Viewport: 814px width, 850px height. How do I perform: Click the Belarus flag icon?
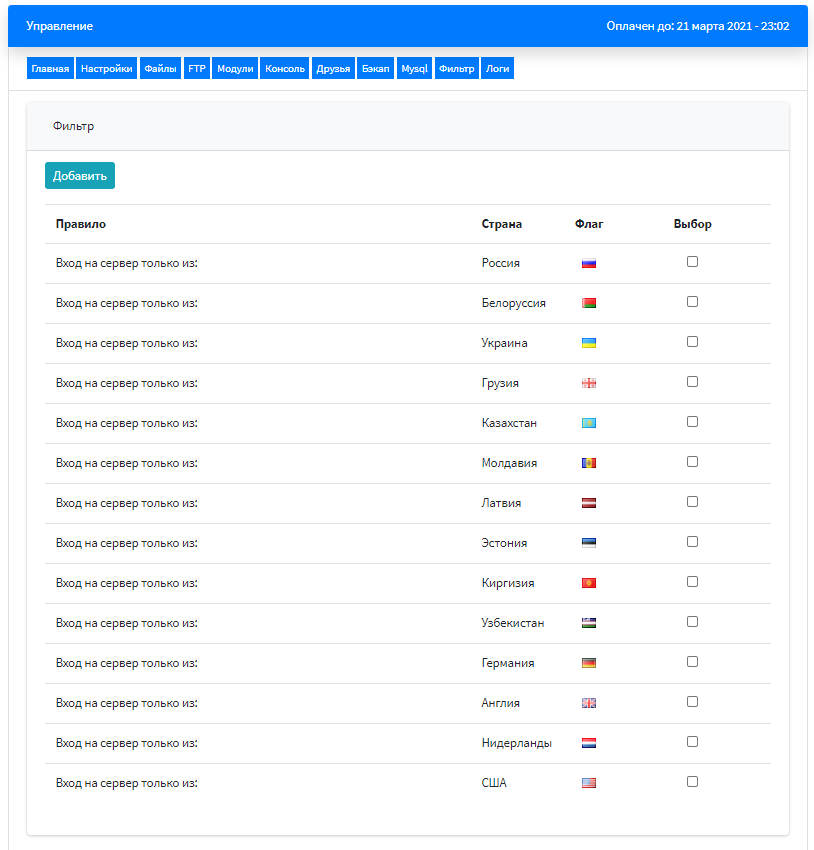click(x=589, y=303)
